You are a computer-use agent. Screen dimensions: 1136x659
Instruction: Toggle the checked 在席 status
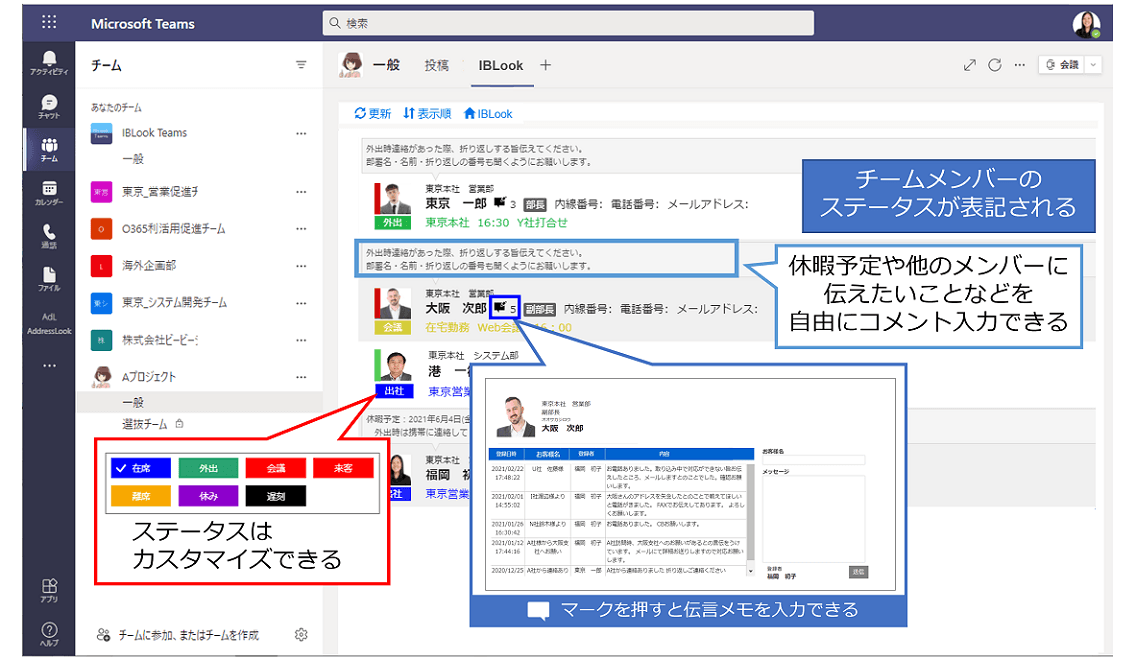140,468
